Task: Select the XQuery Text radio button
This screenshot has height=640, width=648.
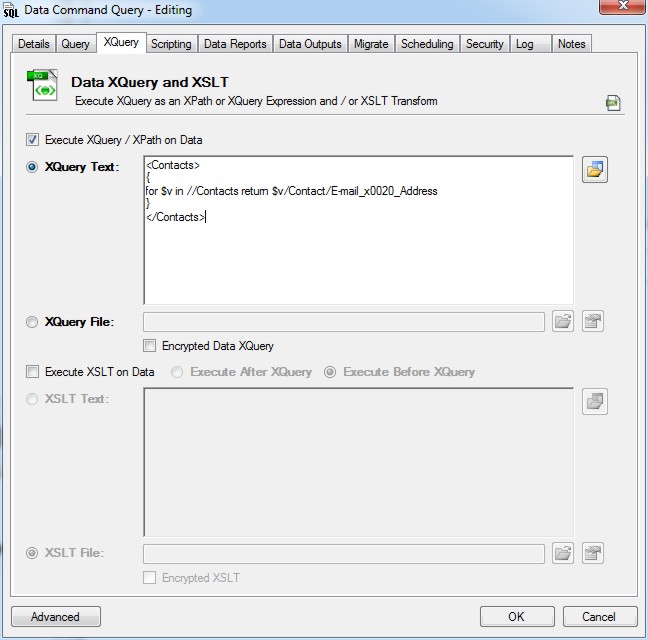Action: tap(33, 167)
